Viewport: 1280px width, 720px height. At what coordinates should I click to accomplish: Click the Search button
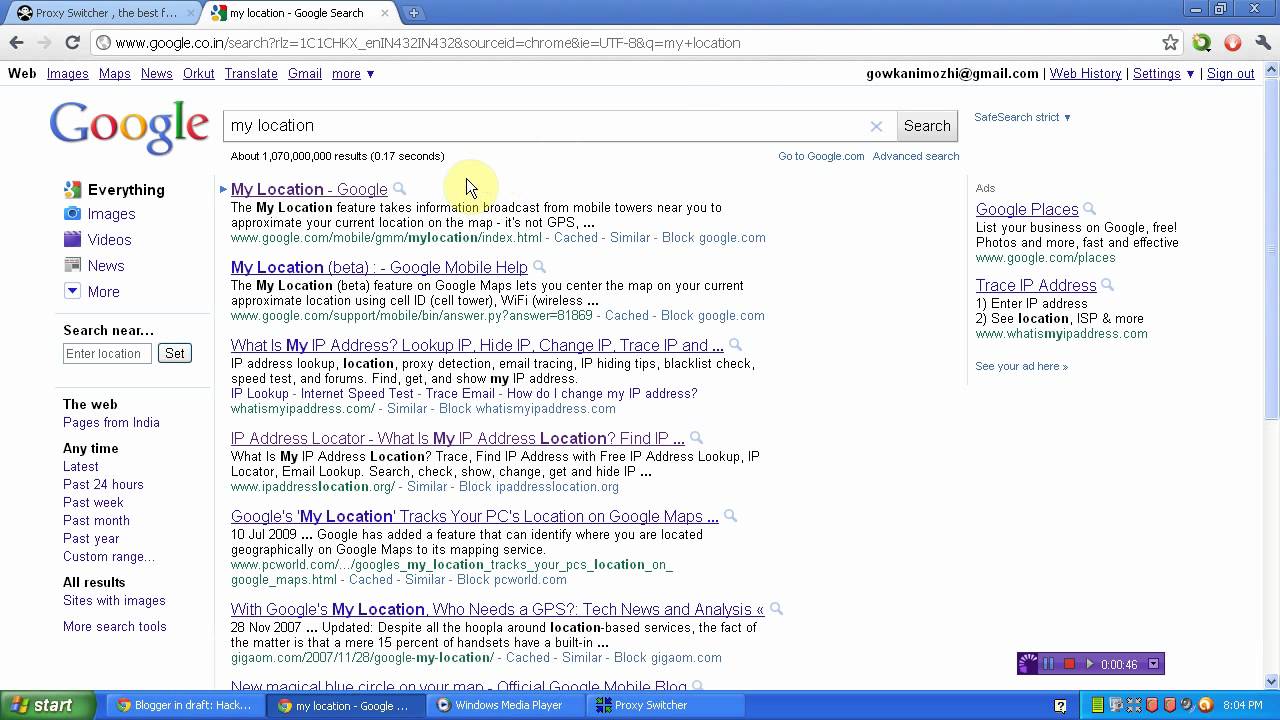tap(927, 126)
